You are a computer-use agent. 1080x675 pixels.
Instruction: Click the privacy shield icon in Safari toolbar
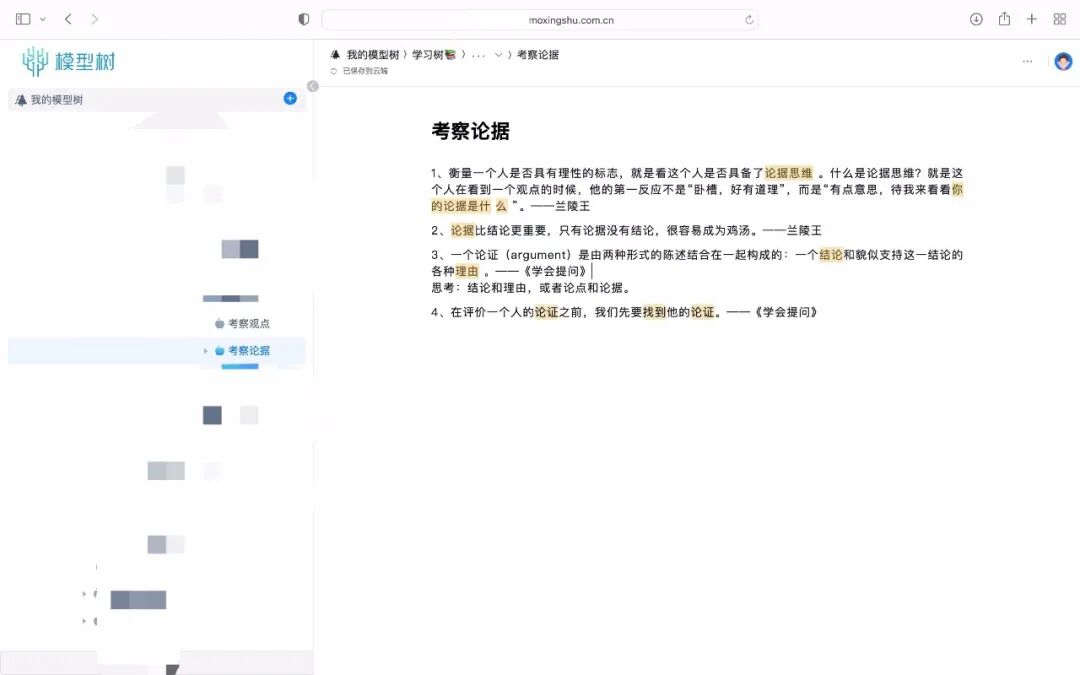pos(303,18)
